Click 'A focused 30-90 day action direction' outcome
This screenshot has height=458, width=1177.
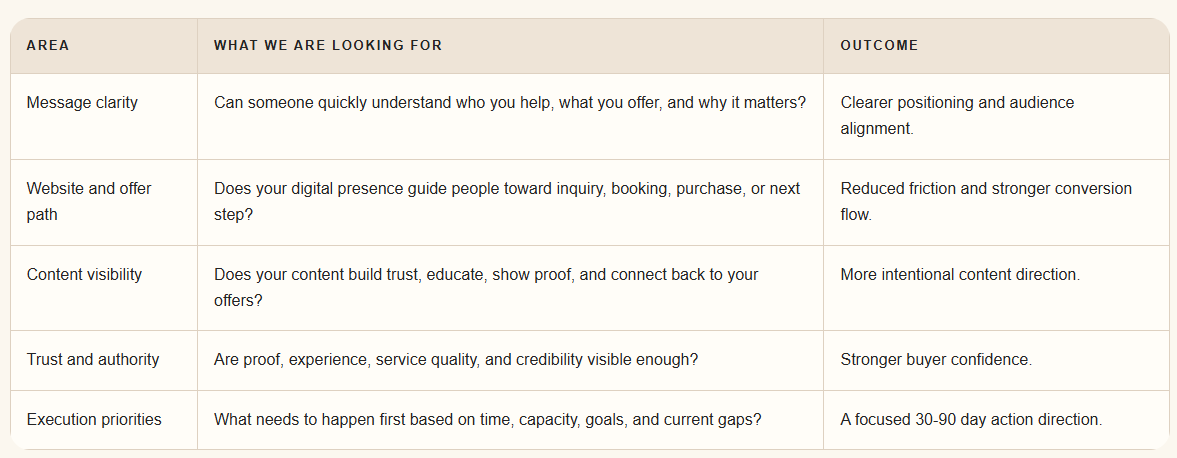(971, 420)
